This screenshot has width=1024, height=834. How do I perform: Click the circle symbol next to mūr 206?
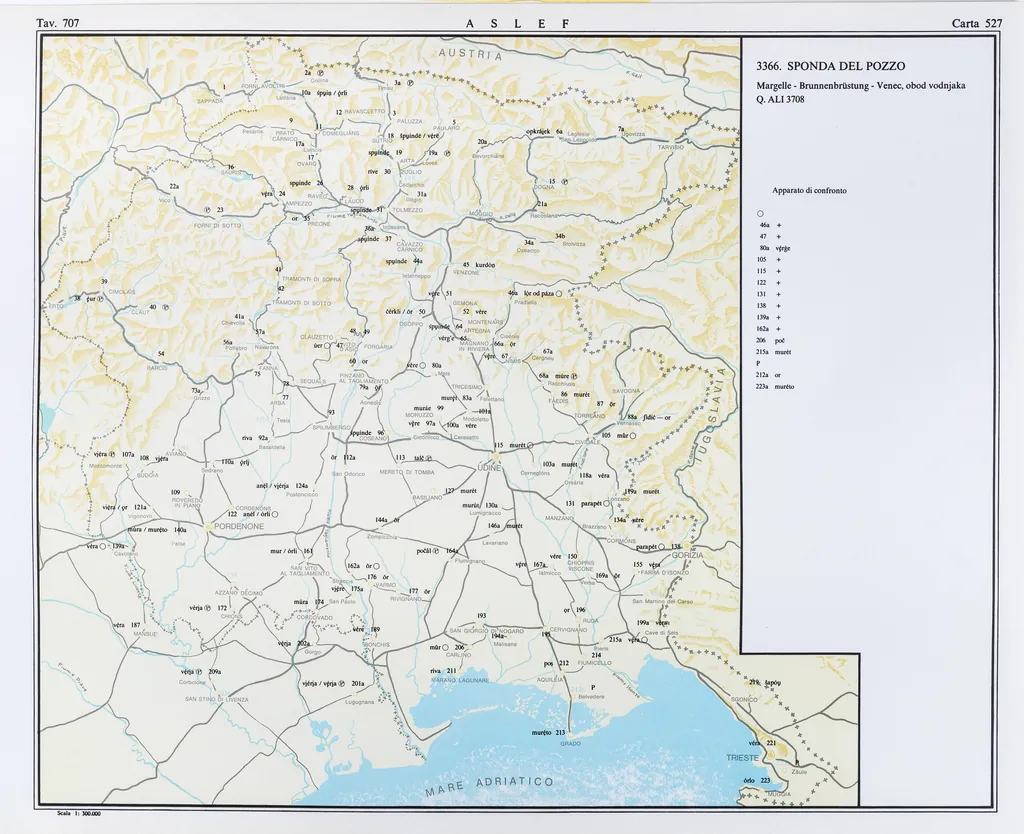click(x=447, y=647)
